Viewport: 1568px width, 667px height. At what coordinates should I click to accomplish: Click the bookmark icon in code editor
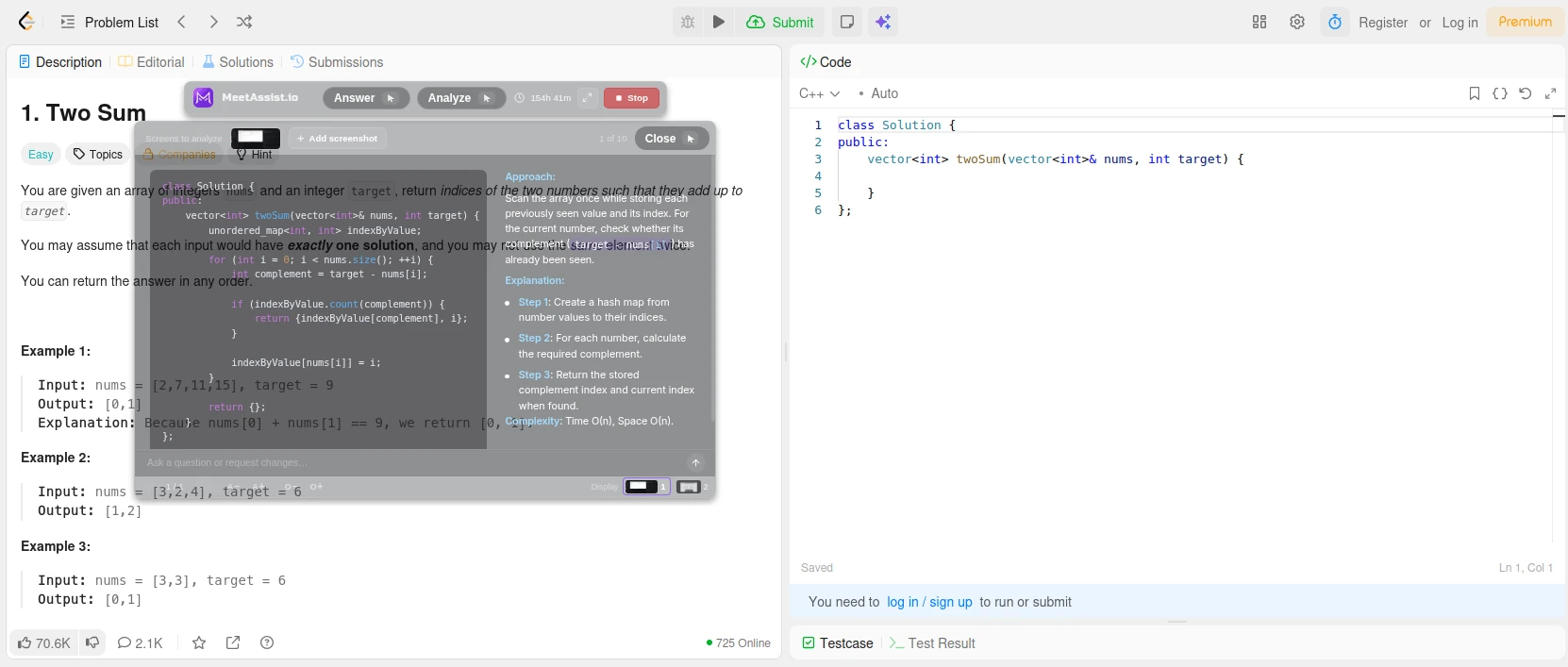click(1475, 93)
